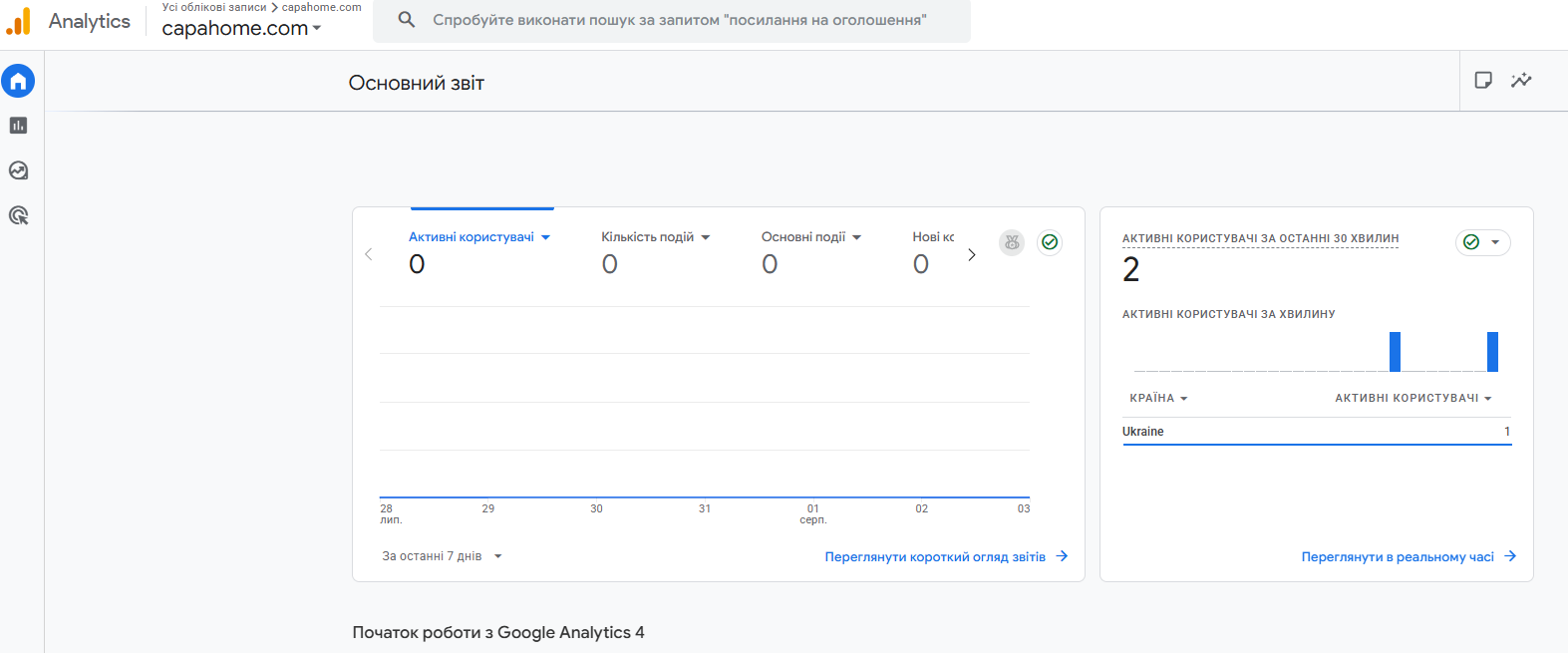1568x653 pixels.
Task: Open the Reports sidebar icon
Action: (x=18, y=126)
